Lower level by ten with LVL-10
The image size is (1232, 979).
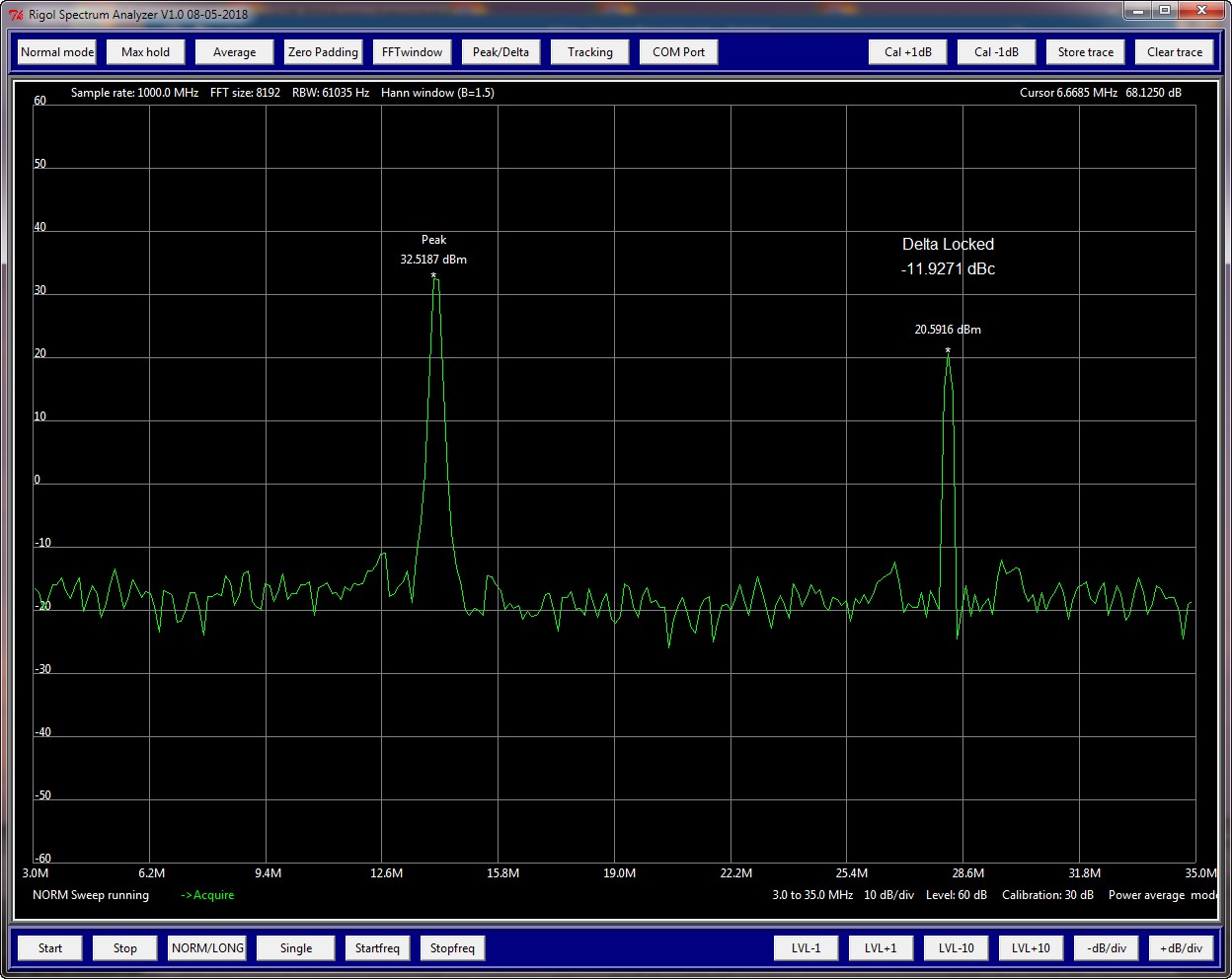[956, 948]
